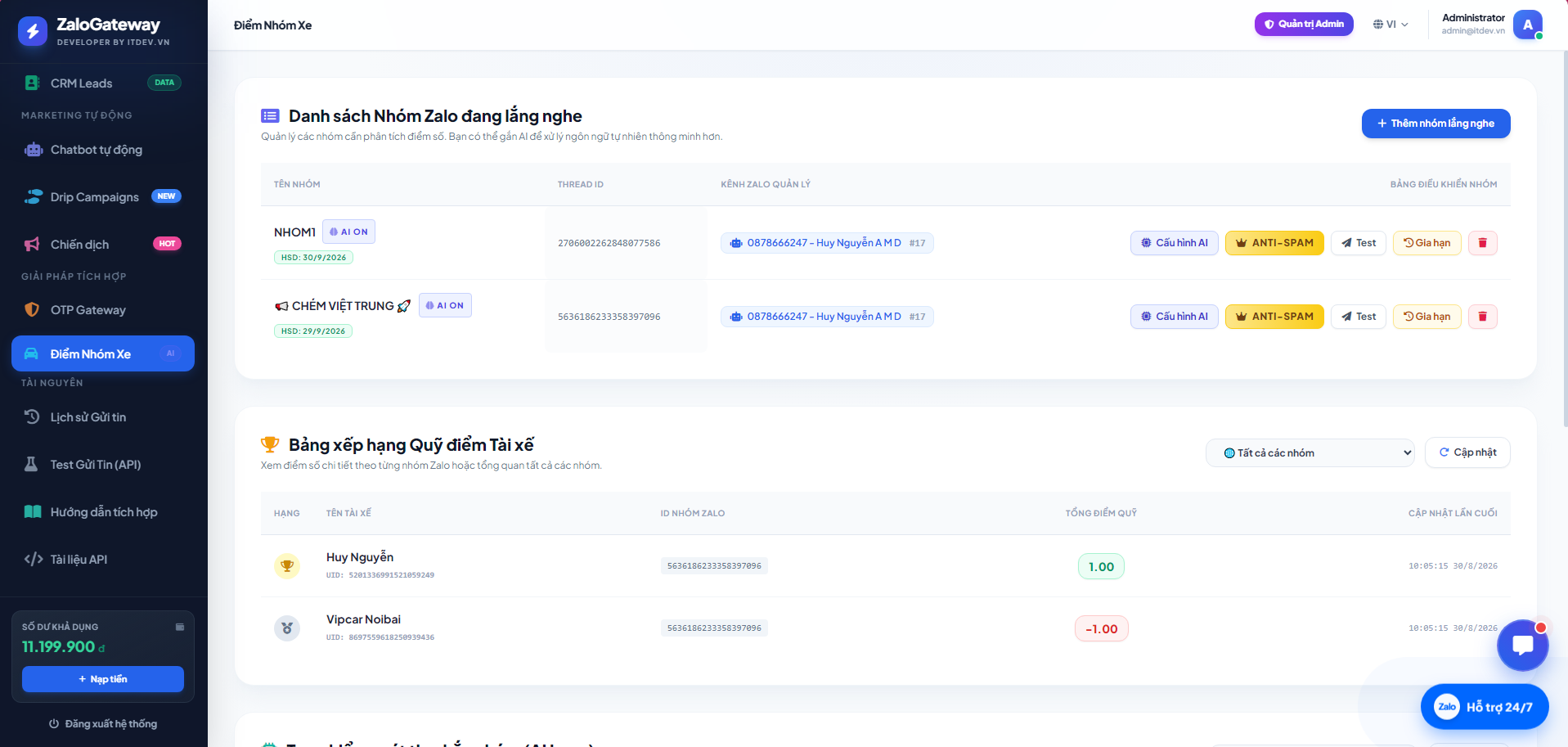Screen dimensions: 1568x747
Task: Open Tài liệu API docs
Action: click(103, 560)
